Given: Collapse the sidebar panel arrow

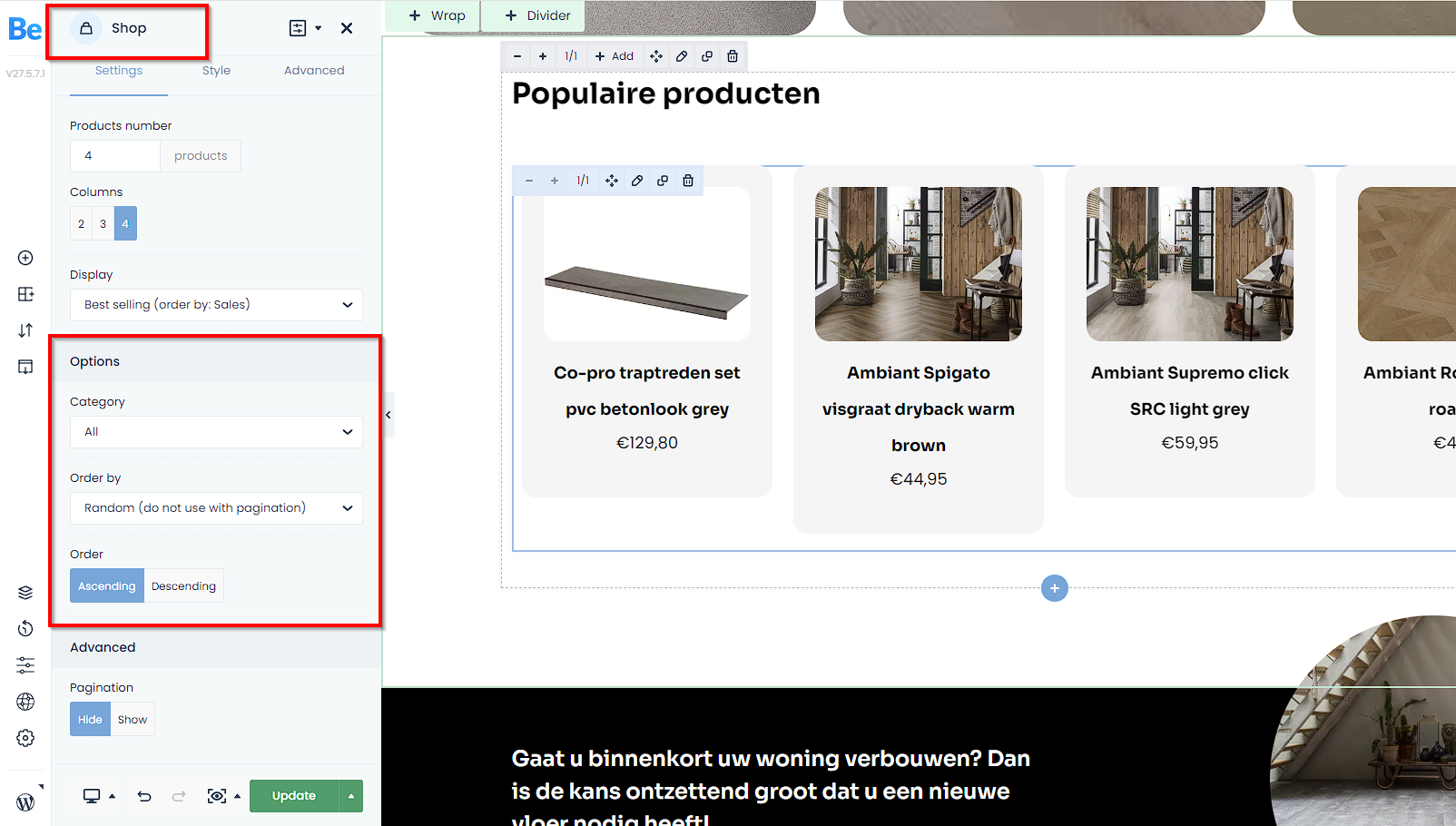Looking at the screenshot, I should click(389, 415).
